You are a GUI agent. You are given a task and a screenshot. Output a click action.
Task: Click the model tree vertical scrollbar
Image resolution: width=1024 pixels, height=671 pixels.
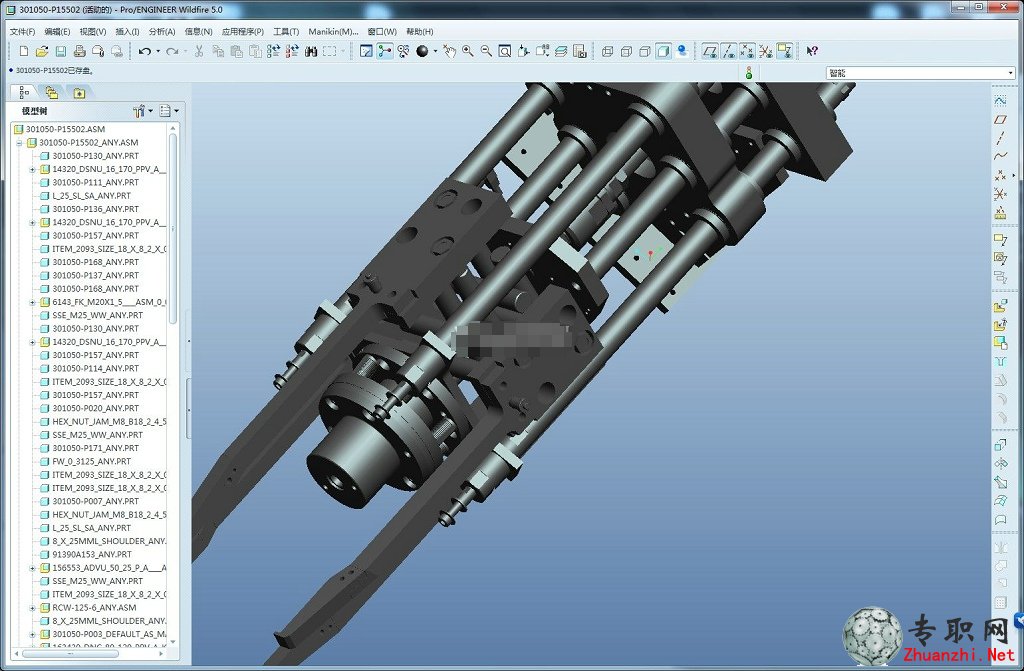coord(173,229)
